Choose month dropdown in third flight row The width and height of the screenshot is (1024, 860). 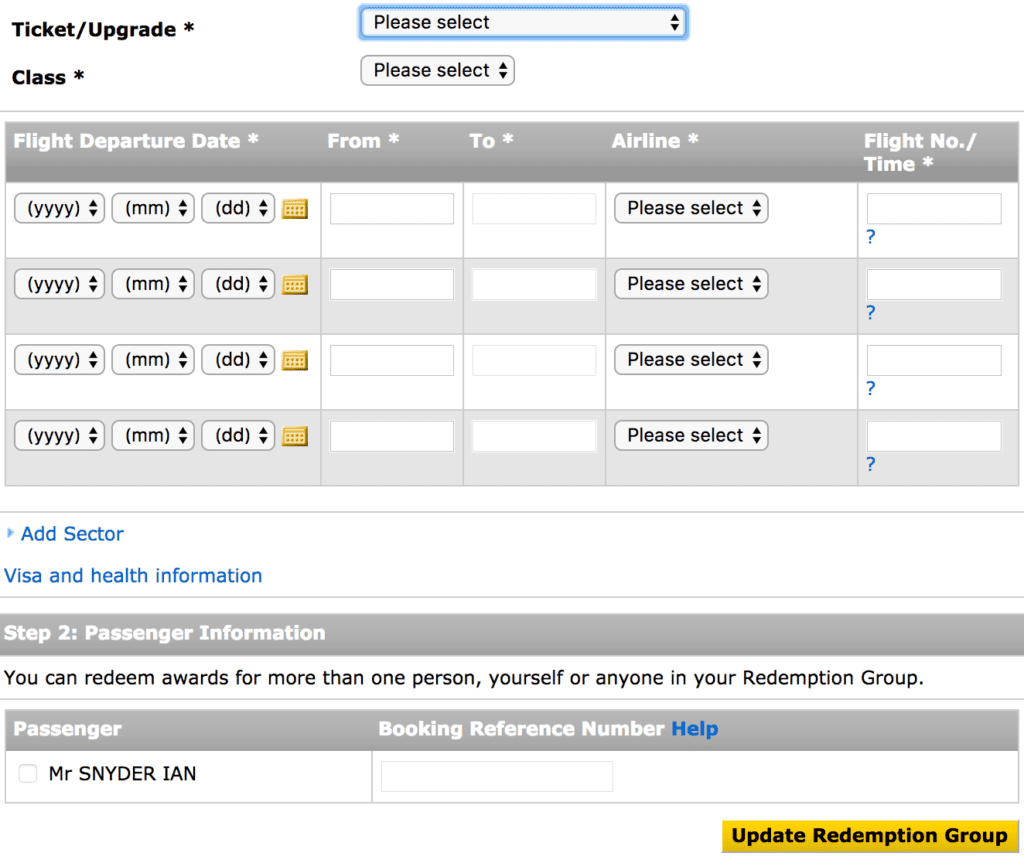[x=153, y=360]
